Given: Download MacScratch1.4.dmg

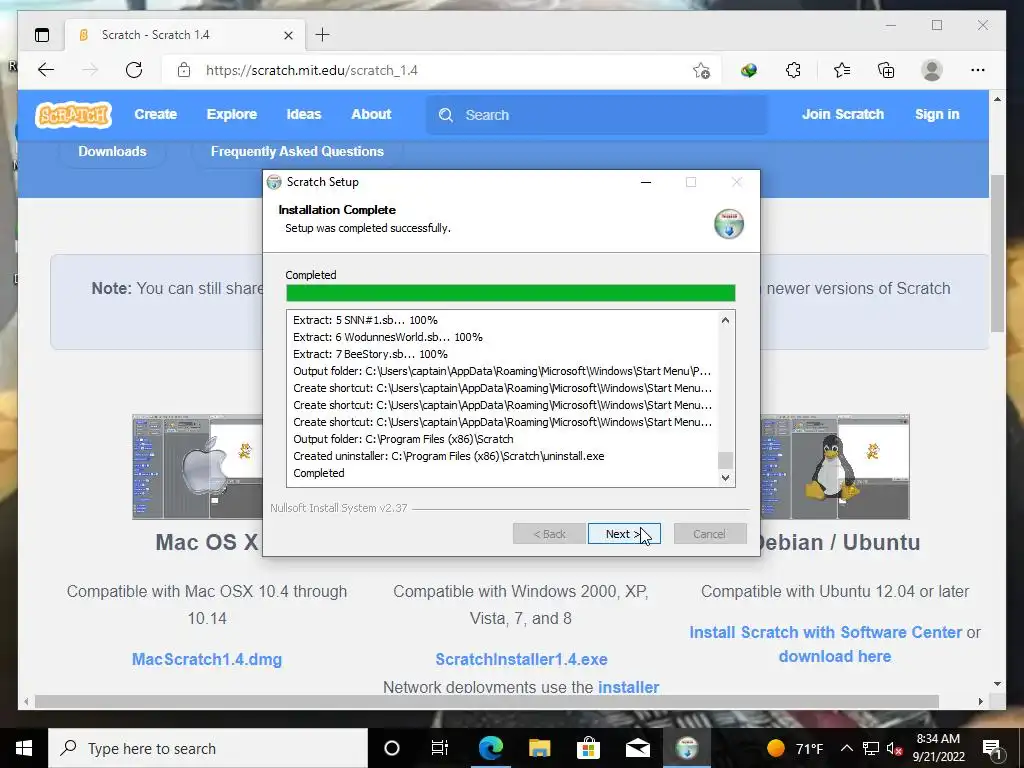Looking at the screenshot, I should click(207, 659).
